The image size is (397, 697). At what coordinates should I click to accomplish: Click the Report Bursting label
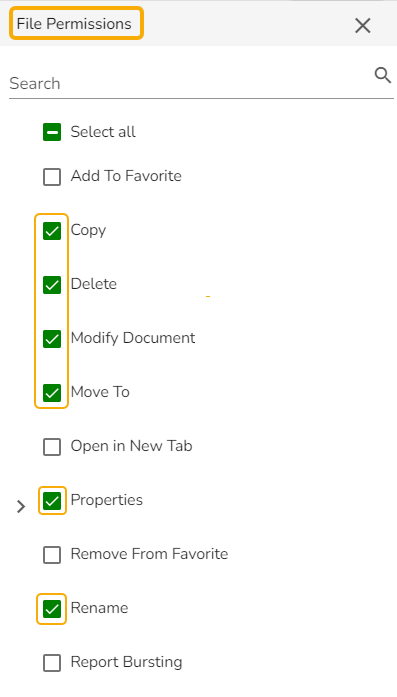(126, 662)
